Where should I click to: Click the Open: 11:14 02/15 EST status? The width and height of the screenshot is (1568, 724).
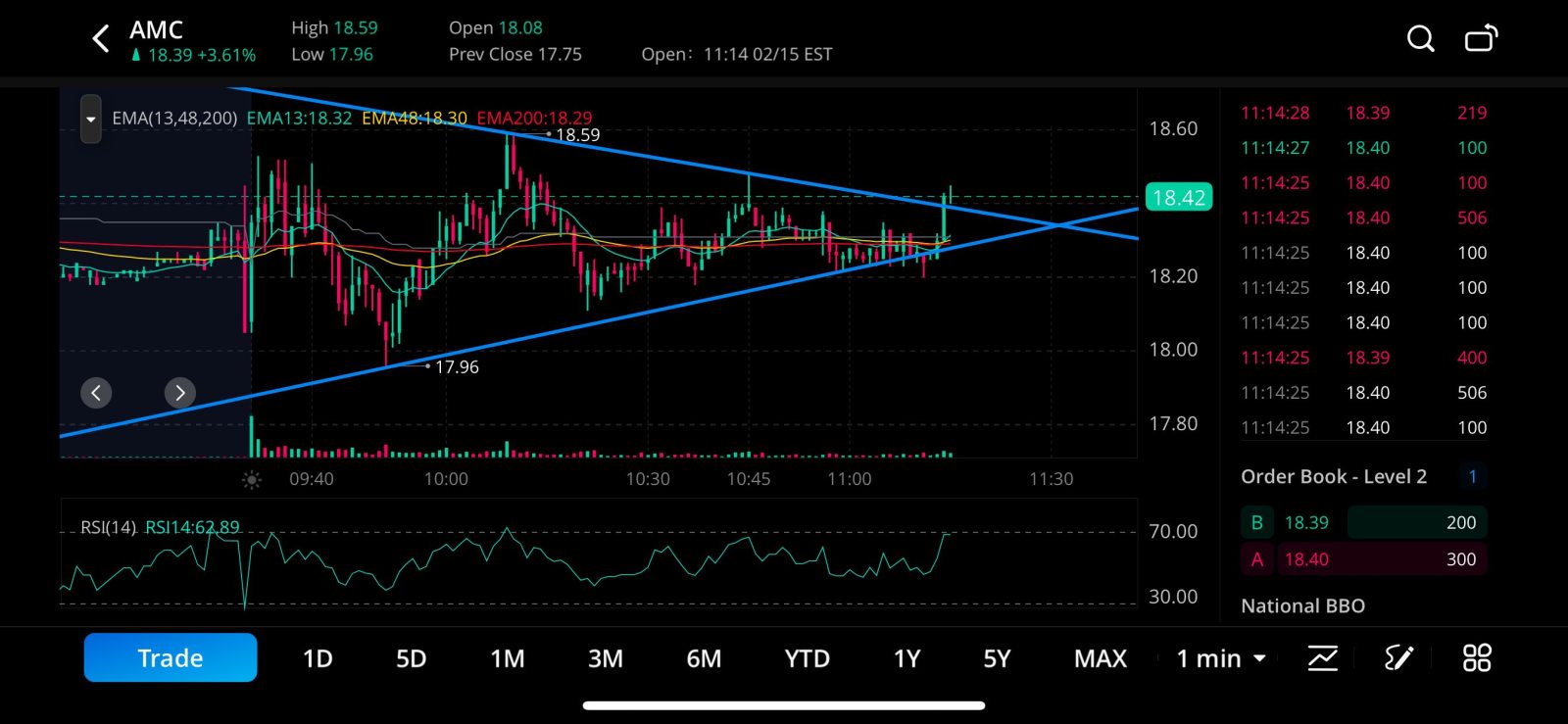coord(737,55)
